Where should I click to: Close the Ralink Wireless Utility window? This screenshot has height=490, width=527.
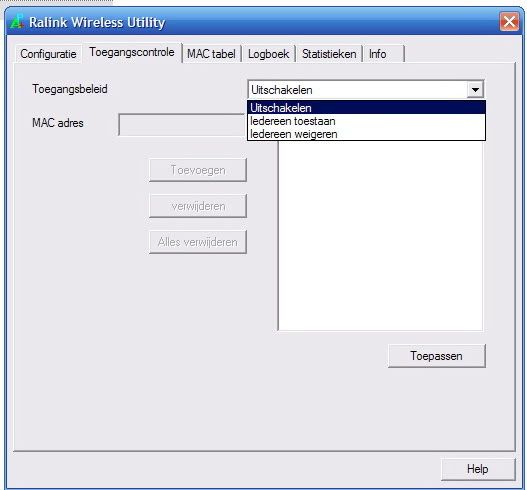click(x=509, y=22)
